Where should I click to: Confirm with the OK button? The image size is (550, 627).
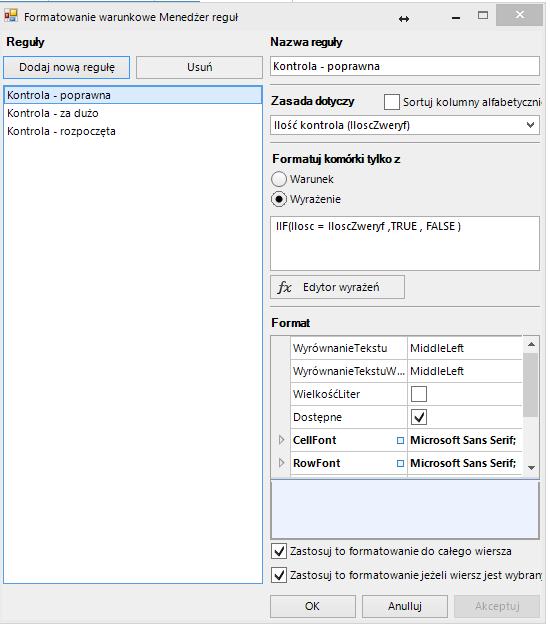(312, 606)
